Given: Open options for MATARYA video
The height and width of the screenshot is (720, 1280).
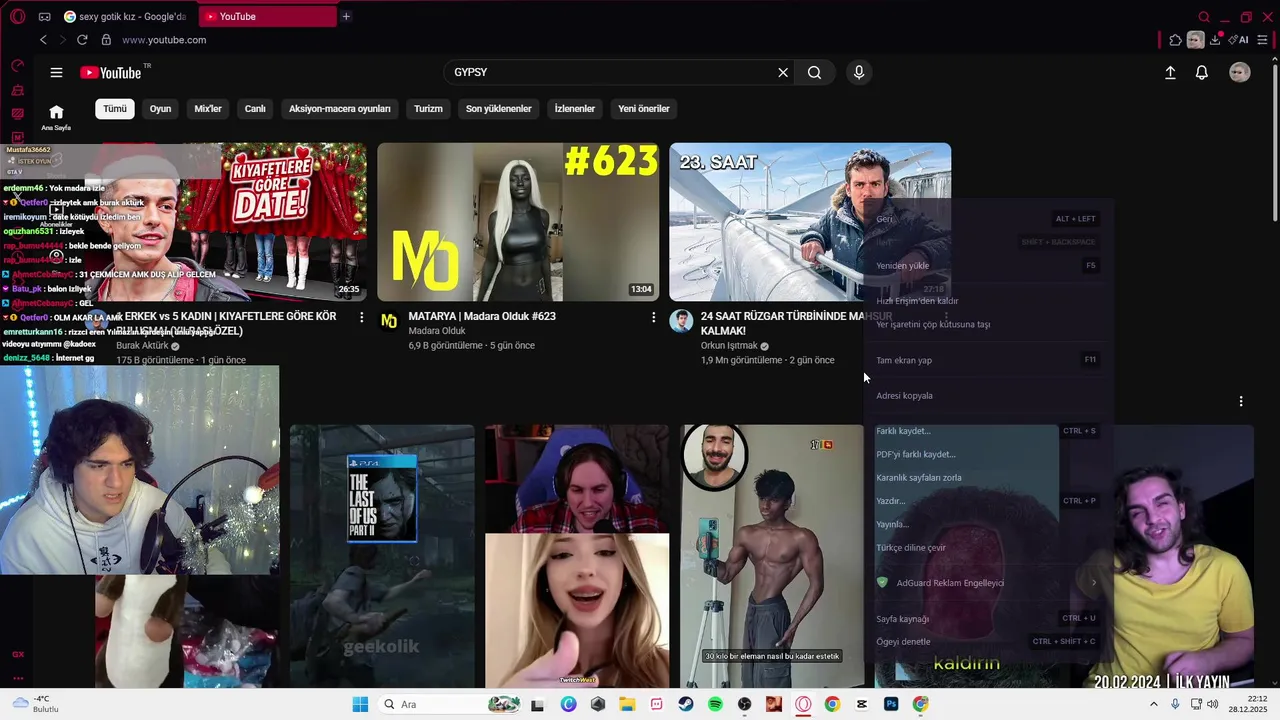Looking at the screenshot, I should click(654, 317).
